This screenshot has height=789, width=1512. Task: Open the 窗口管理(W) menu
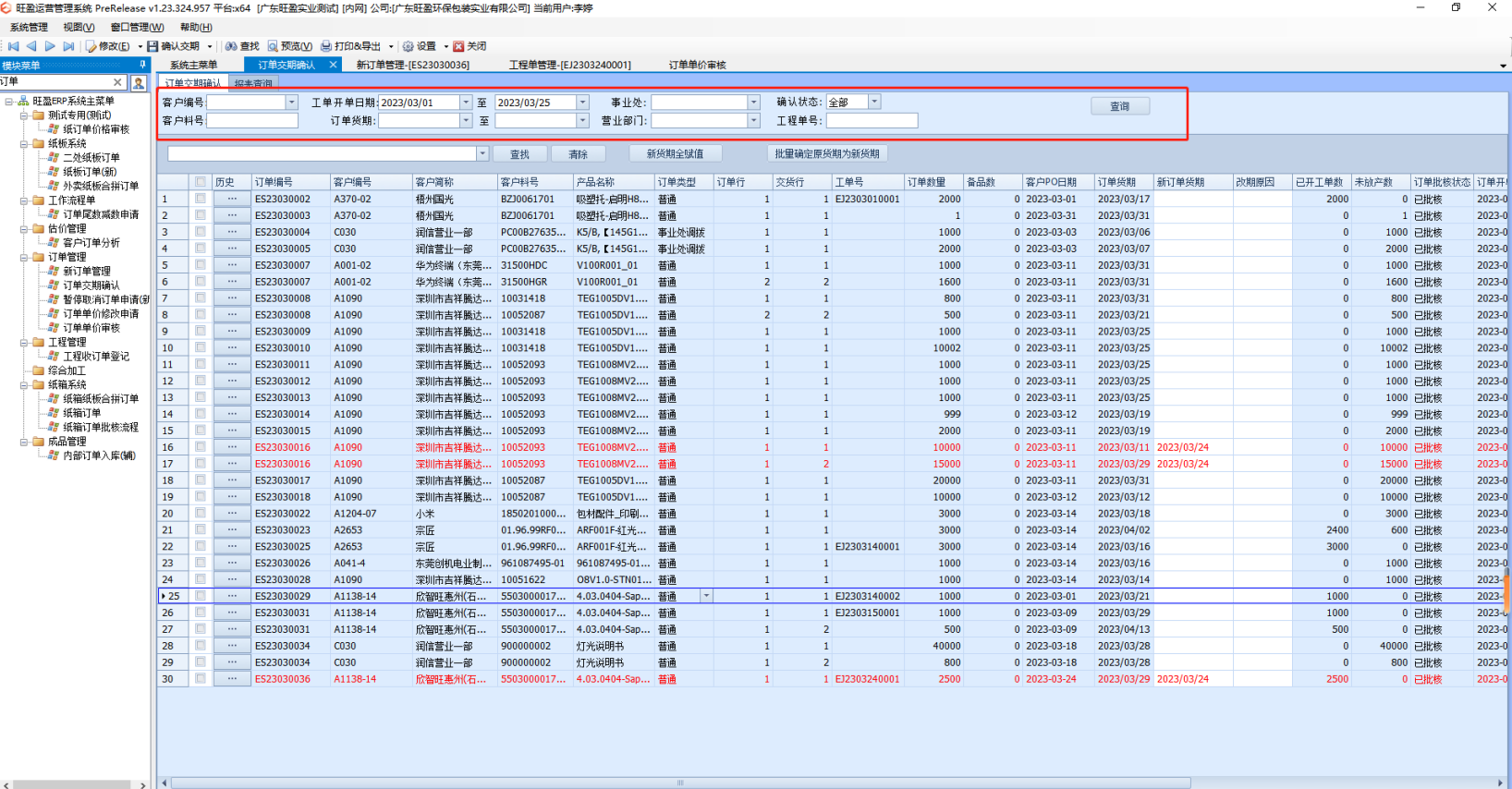click(x=137, y=28)
